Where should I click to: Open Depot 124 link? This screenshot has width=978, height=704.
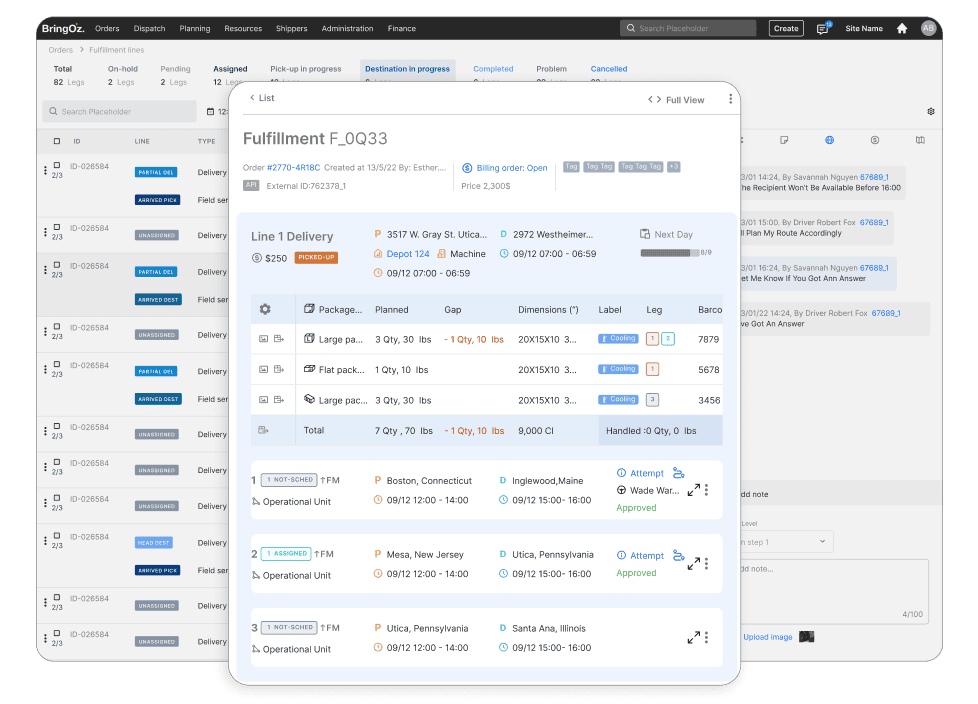[408, 254]
